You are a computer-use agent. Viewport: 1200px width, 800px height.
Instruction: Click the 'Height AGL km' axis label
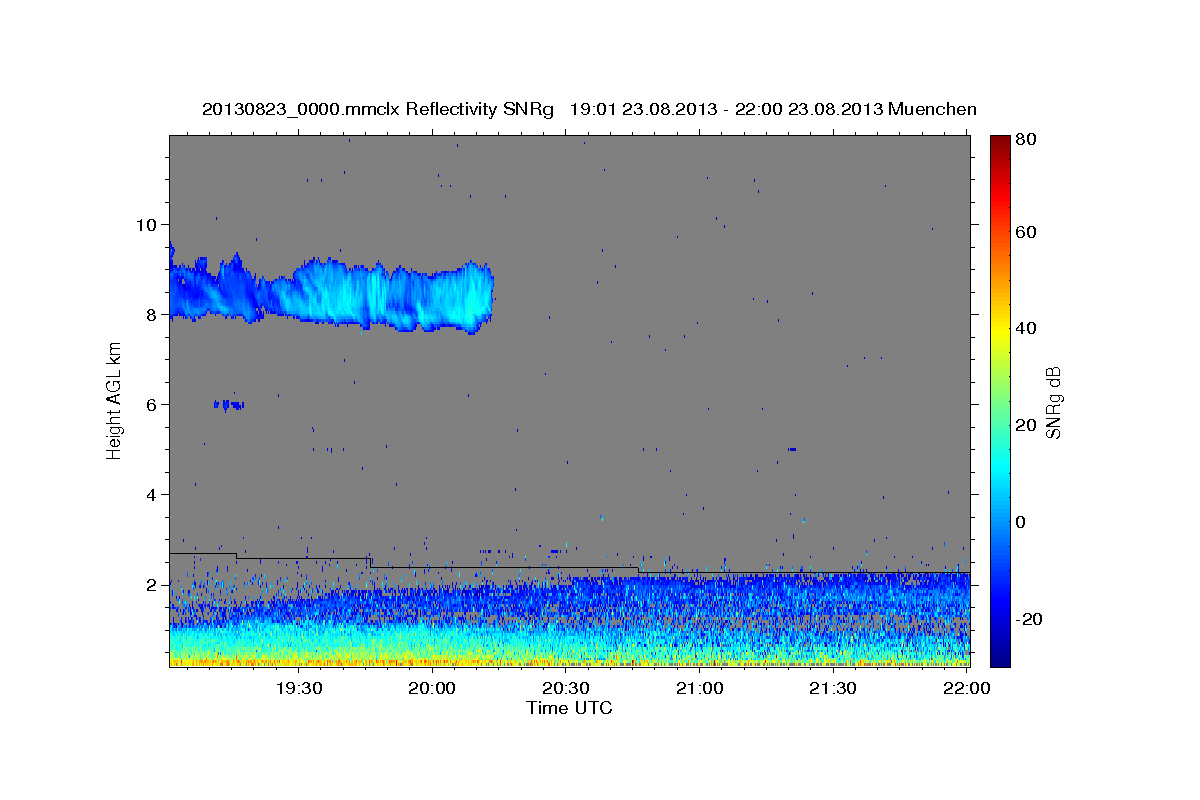coord(115,400)
